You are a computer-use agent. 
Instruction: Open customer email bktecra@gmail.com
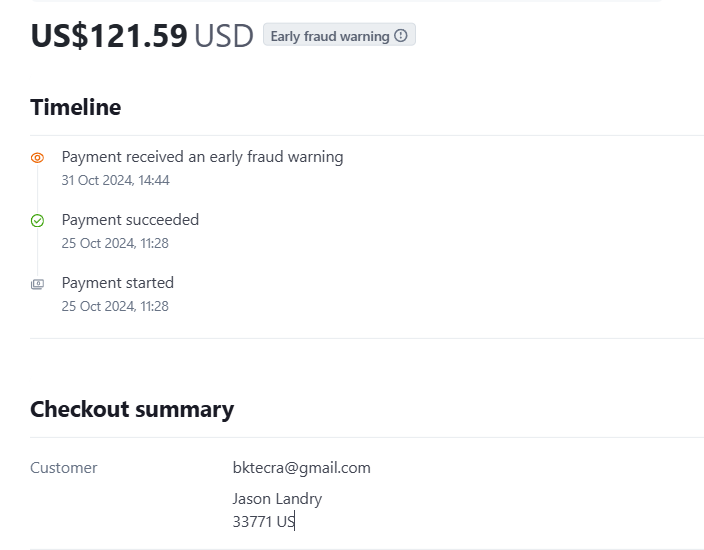pos(301,467)
